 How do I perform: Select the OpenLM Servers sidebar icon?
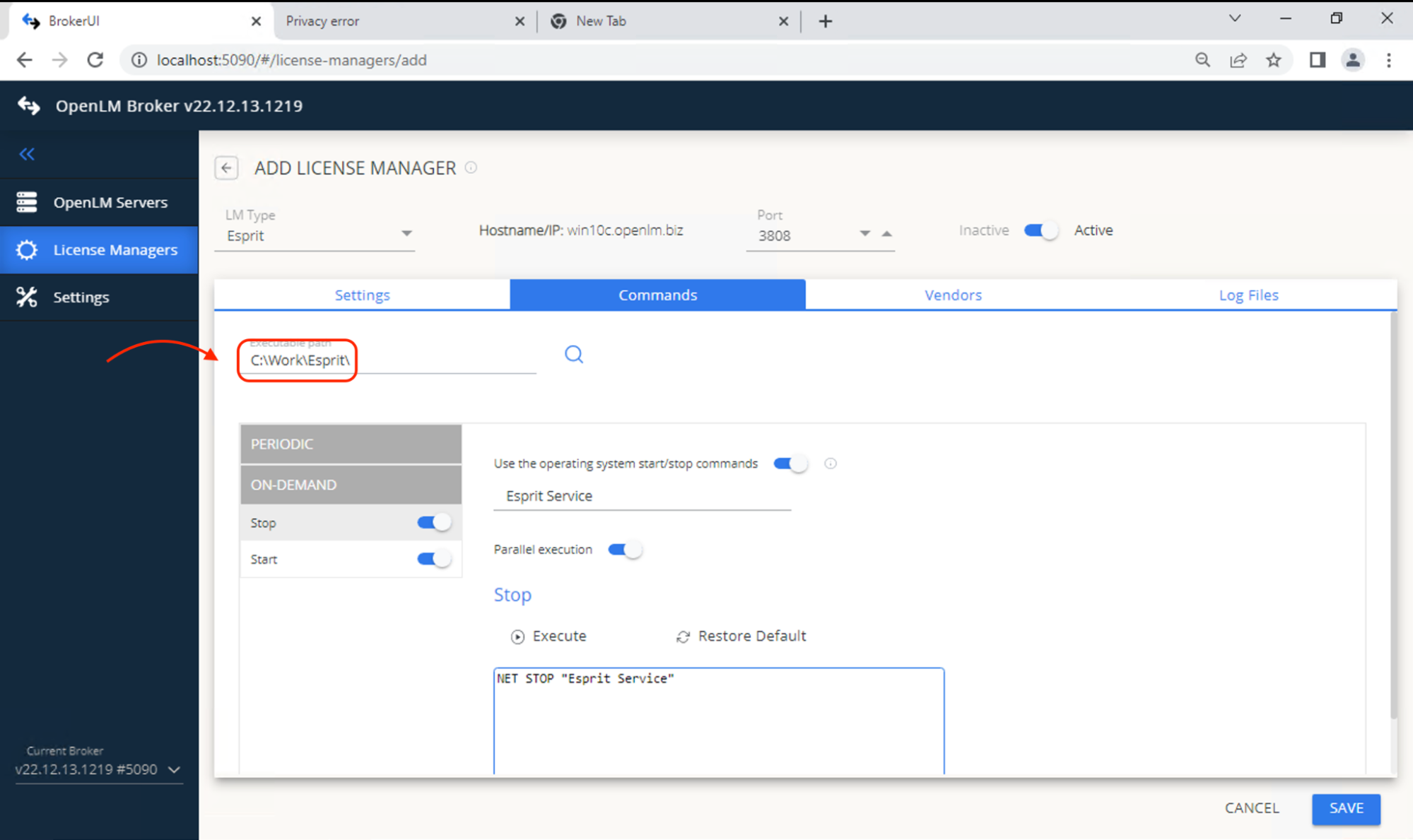tap(26, 202)
